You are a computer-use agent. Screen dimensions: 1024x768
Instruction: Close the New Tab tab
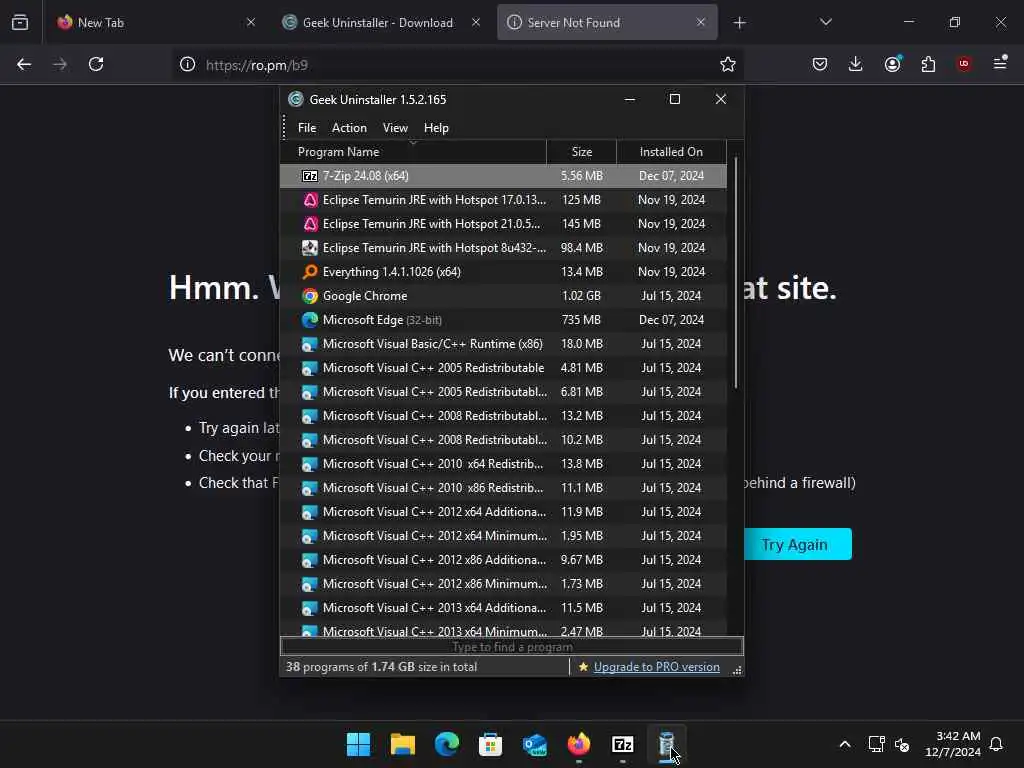[x=251, y=22]
